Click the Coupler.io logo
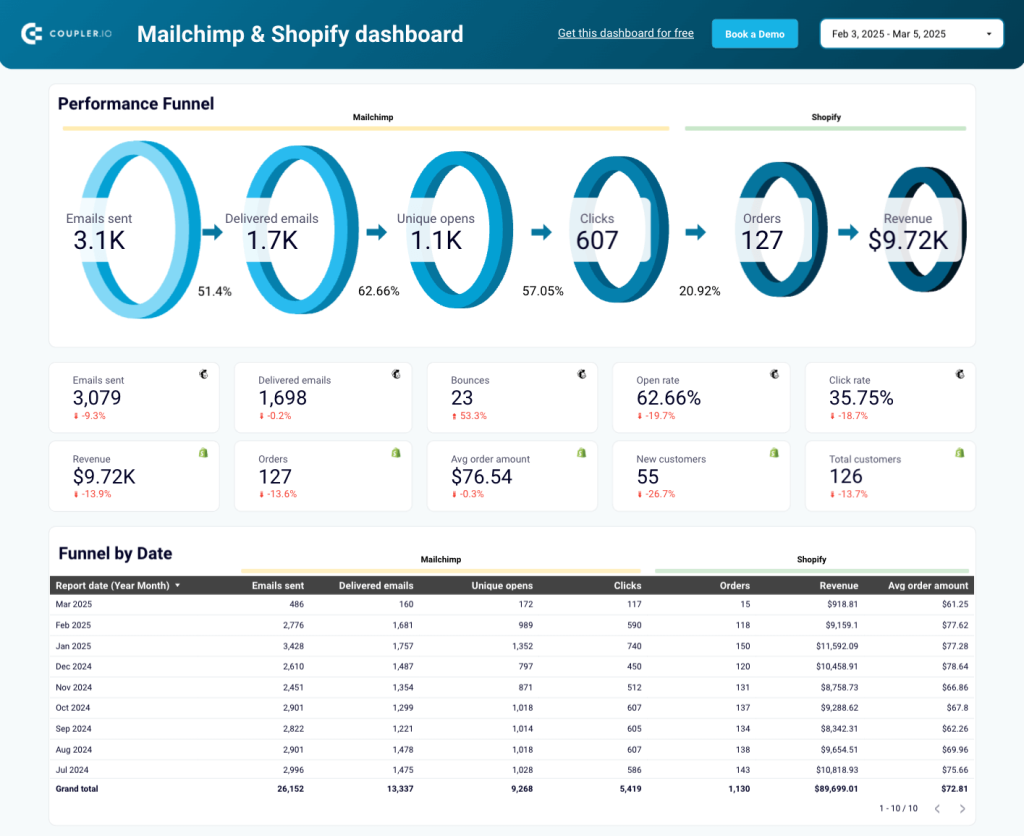The image size is (1024, 836). pos(66,33)
